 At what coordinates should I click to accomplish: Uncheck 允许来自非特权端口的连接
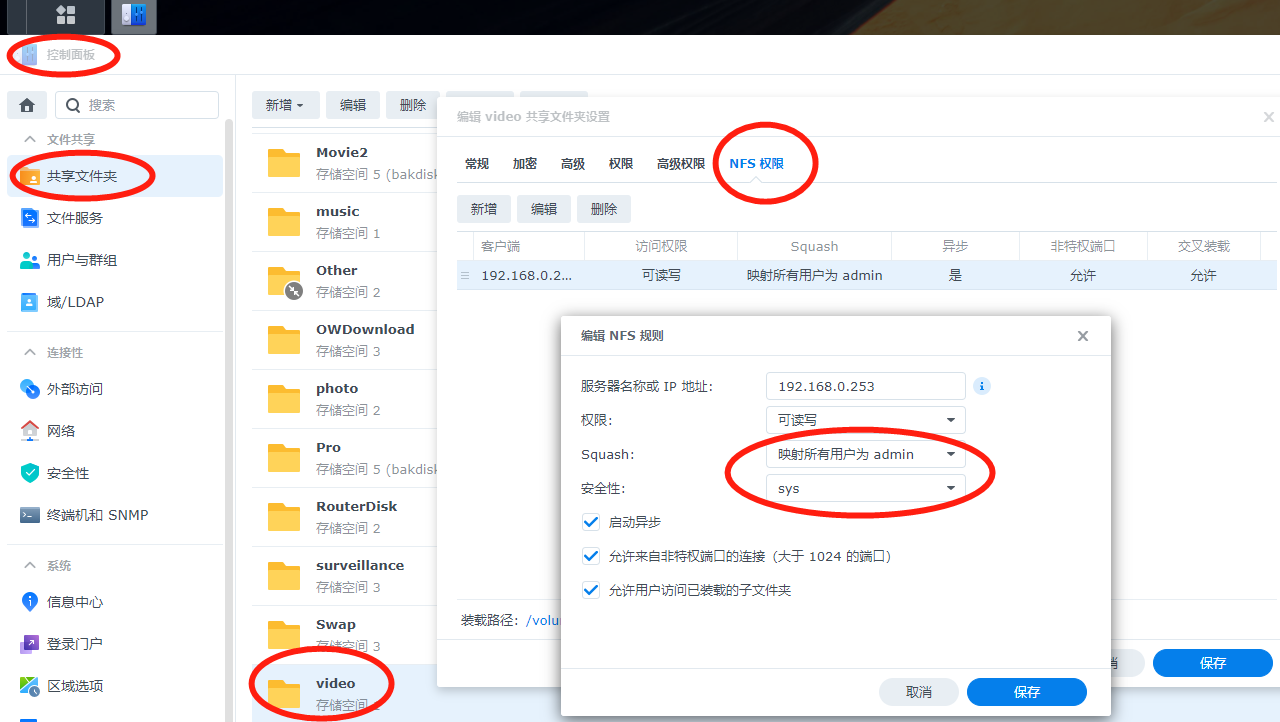(x=590, y=555)
